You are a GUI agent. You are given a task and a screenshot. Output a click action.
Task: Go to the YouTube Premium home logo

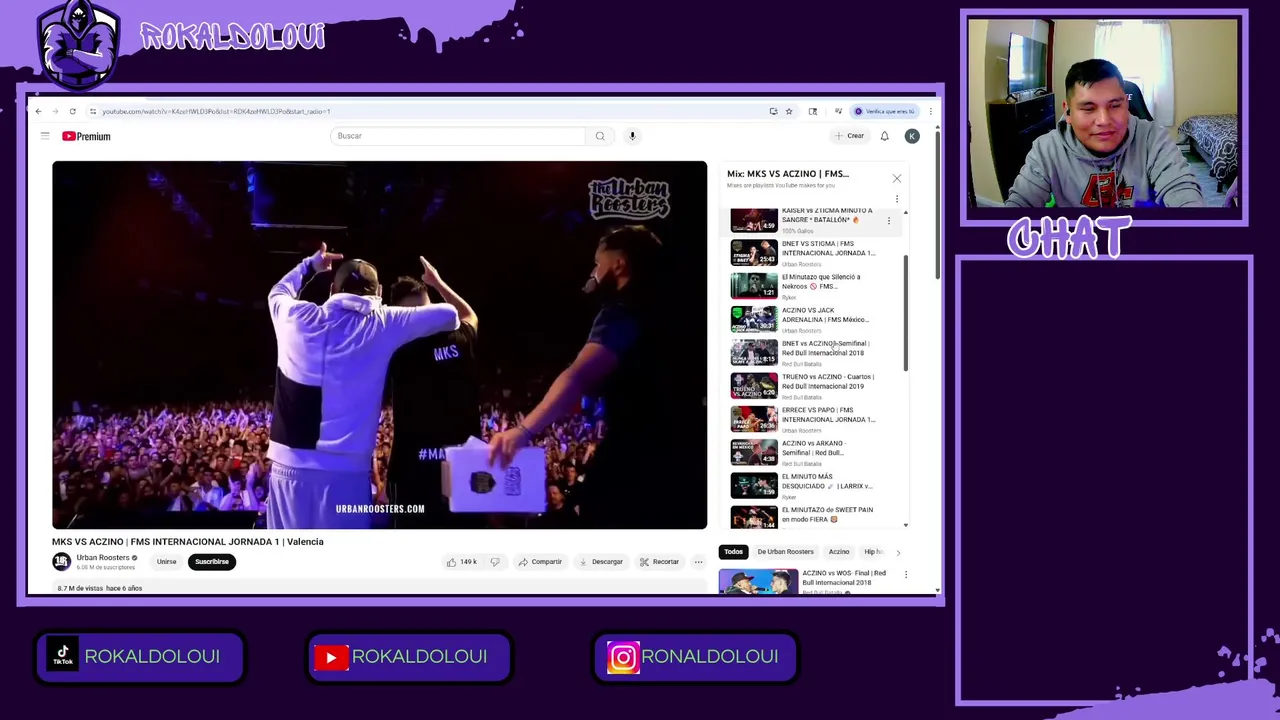[x=86, y=136]
